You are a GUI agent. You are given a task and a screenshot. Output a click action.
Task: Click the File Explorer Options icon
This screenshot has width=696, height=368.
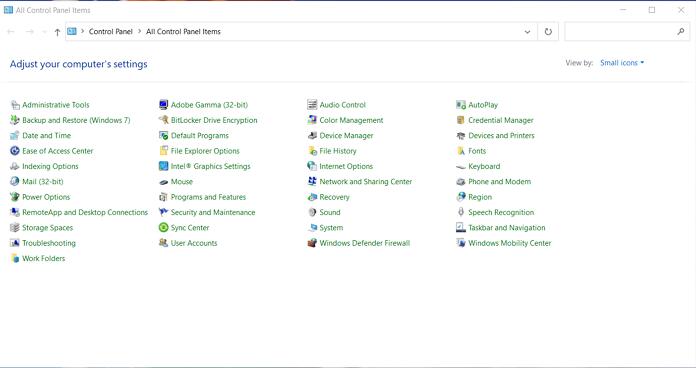[163, 151]
